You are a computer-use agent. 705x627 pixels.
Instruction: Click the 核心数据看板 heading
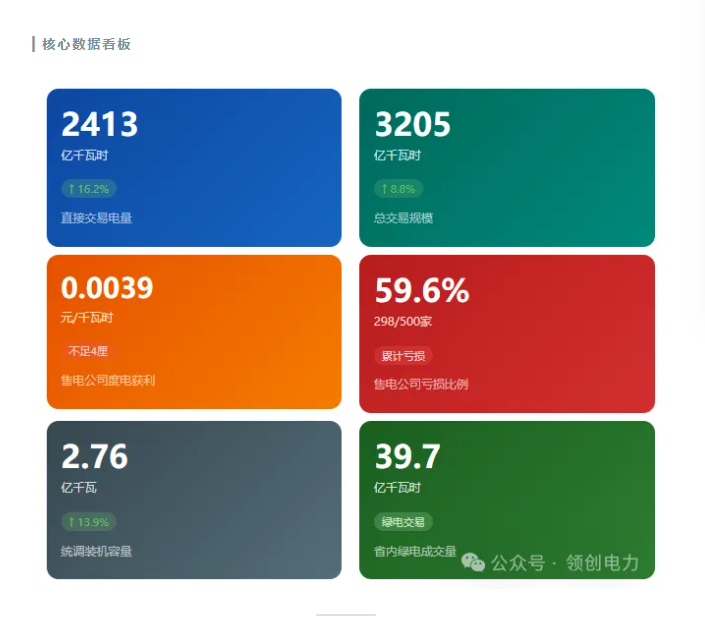[86, 44]
